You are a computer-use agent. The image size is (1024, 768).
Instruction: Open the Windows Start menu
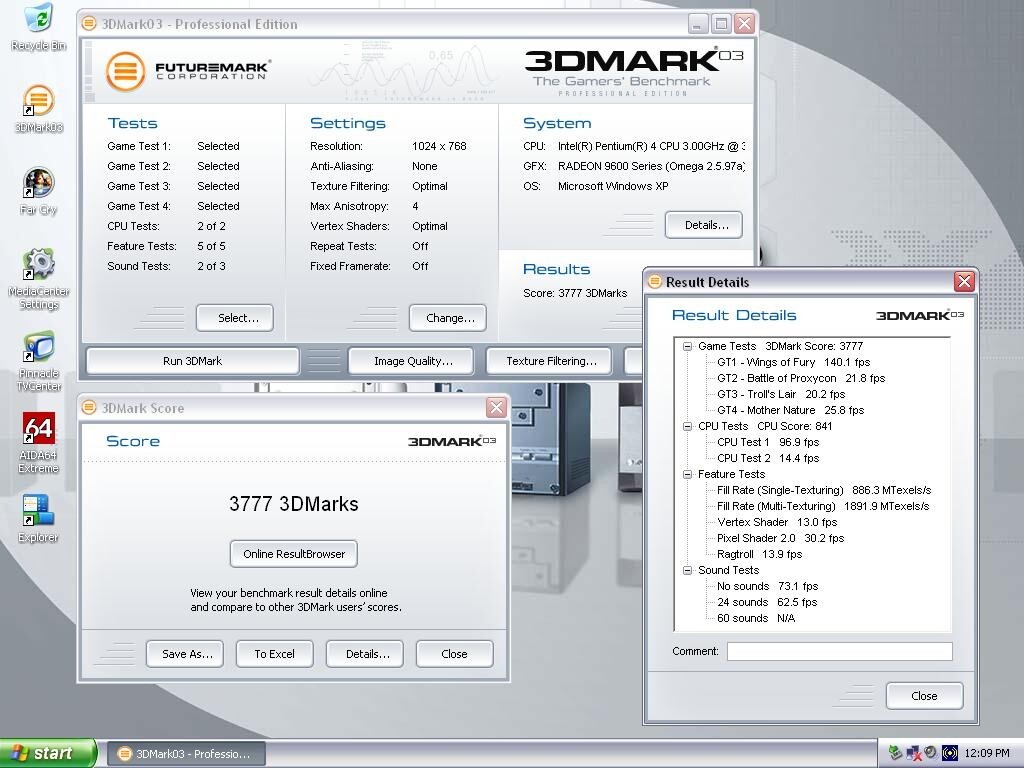tap(48, 753)
